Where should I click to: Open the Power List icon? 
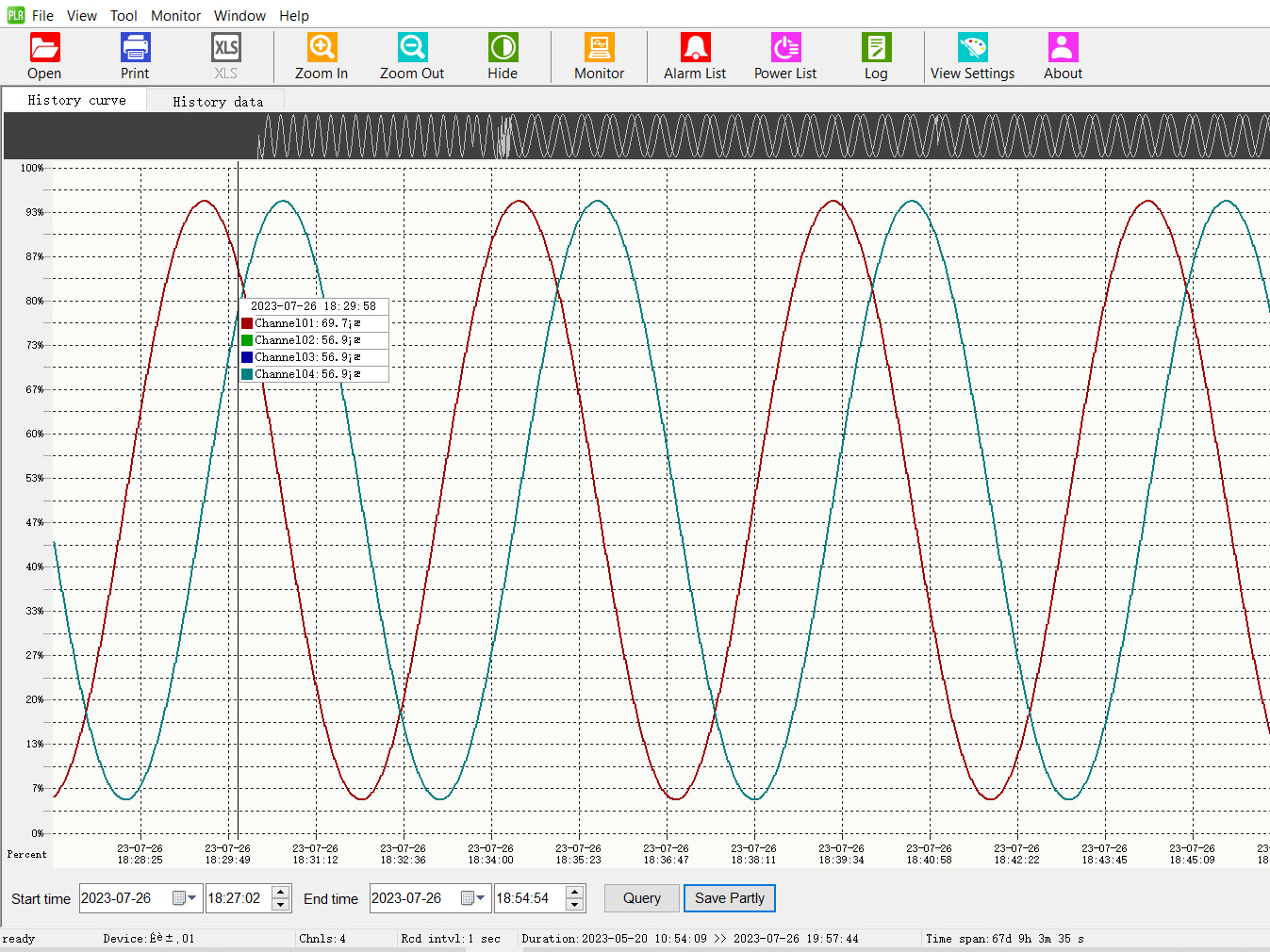point(785,48)
